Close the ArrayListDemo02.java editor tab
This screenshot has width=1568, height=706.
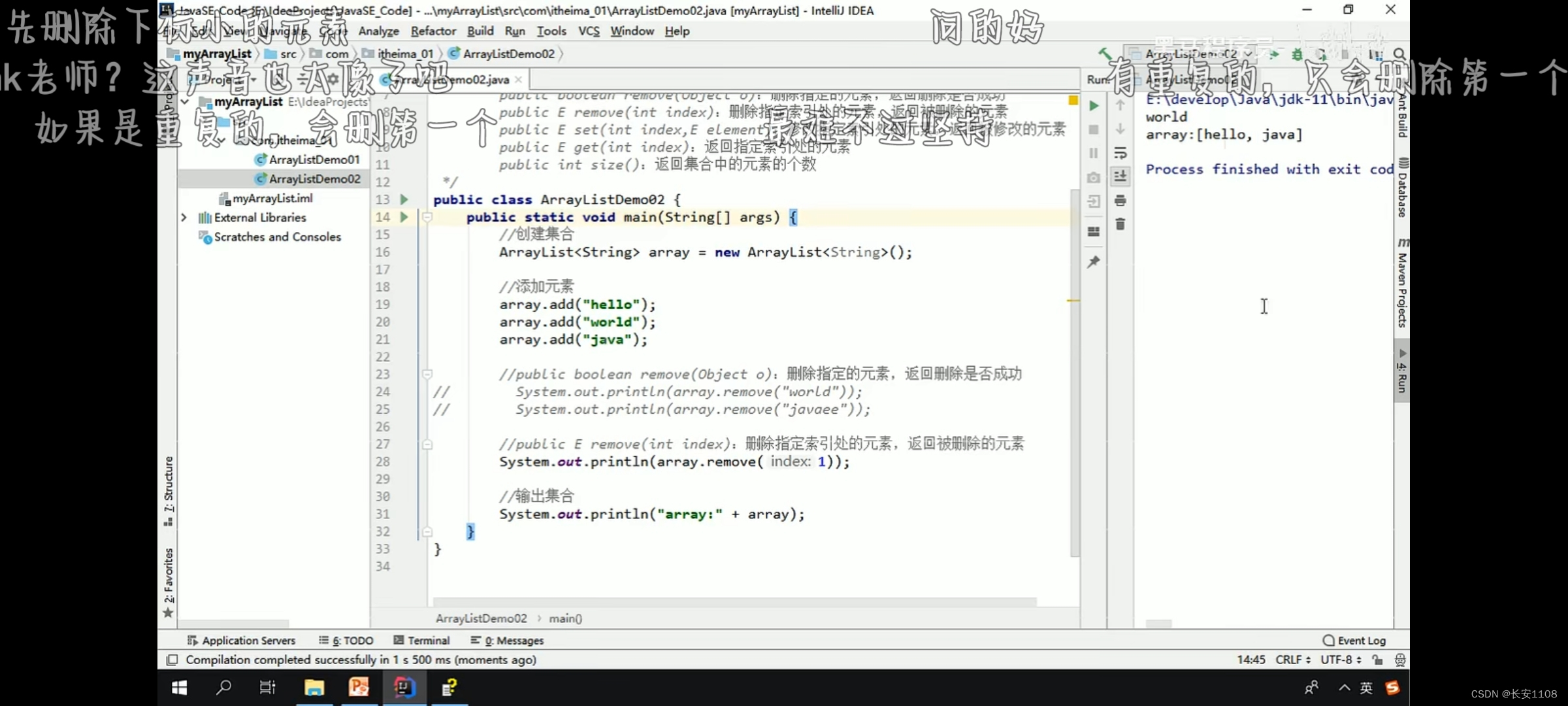coord(518,79)
